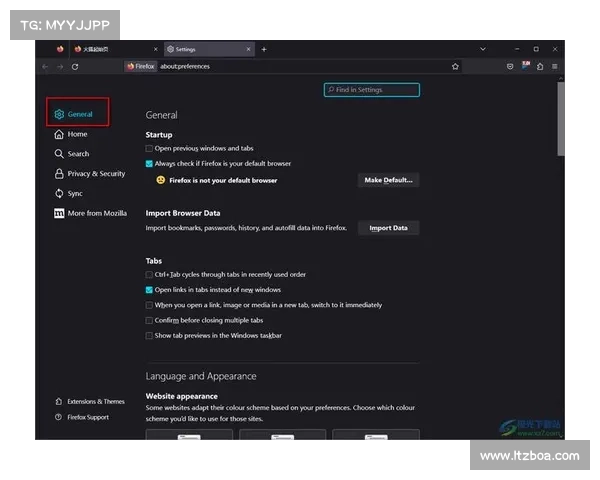600x480 pixels.
Task: Enable Open previous windows and tabs
Action: point(149,148)
